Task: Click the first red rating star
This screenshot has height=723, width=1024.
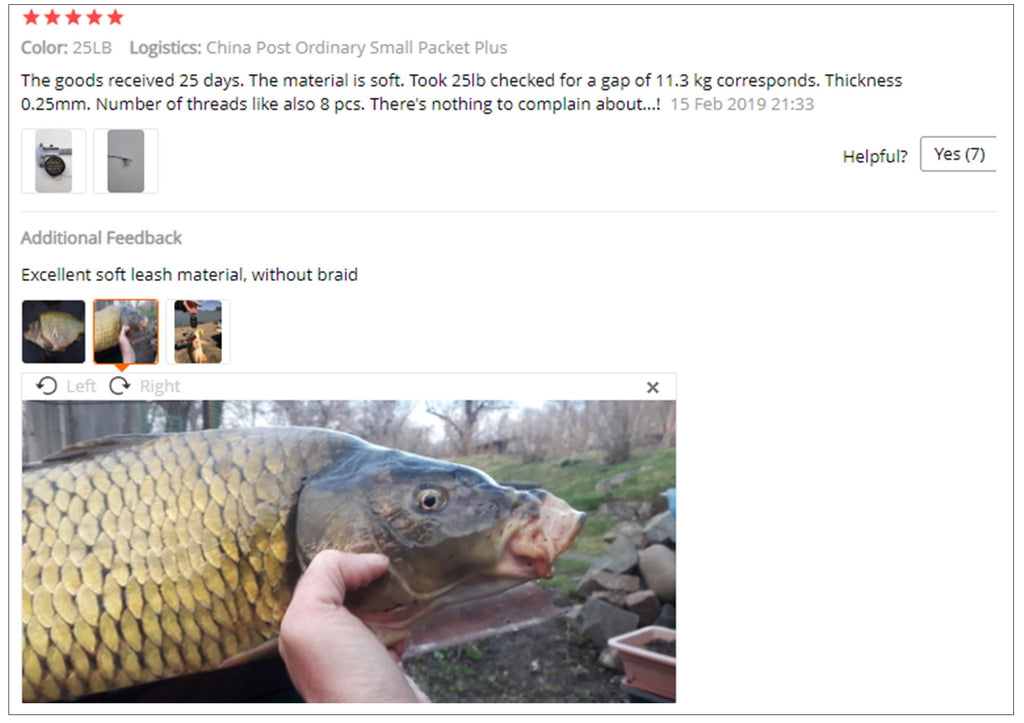Action: (x=31, y=17)
